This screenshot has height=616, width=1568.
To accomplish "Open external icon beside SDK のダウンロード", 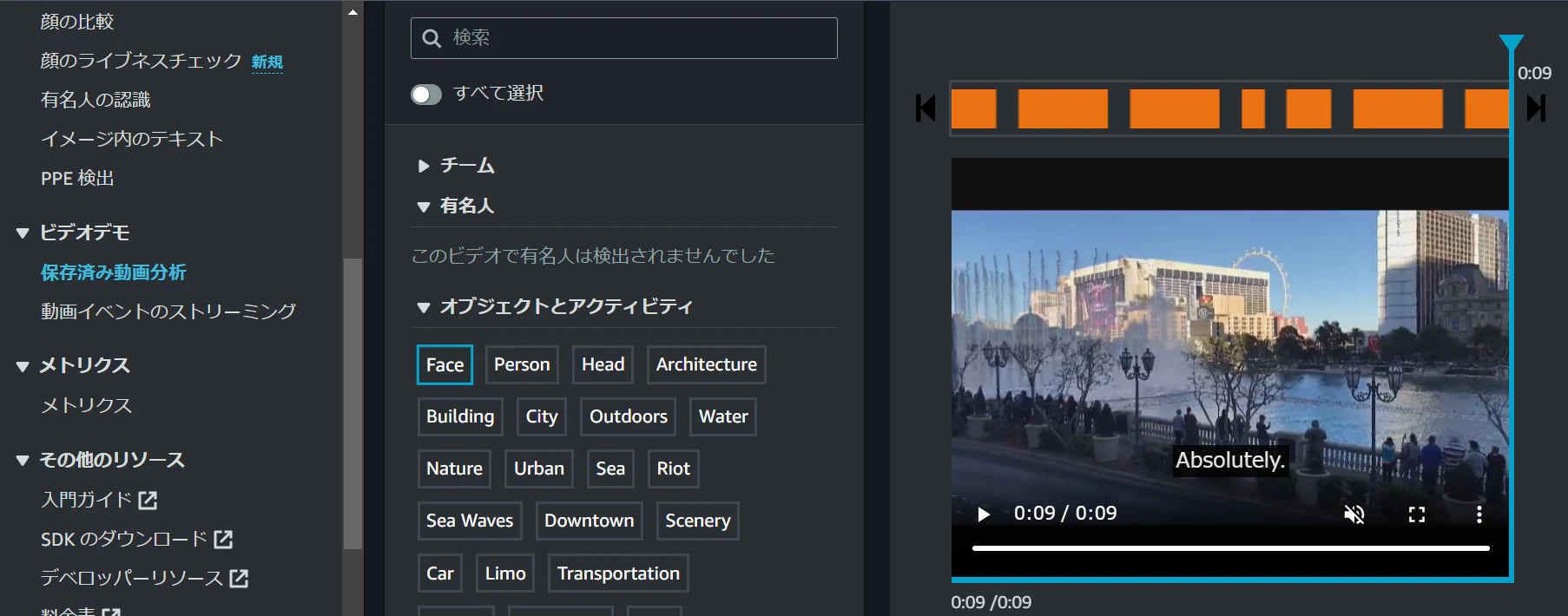I will 223,539.
